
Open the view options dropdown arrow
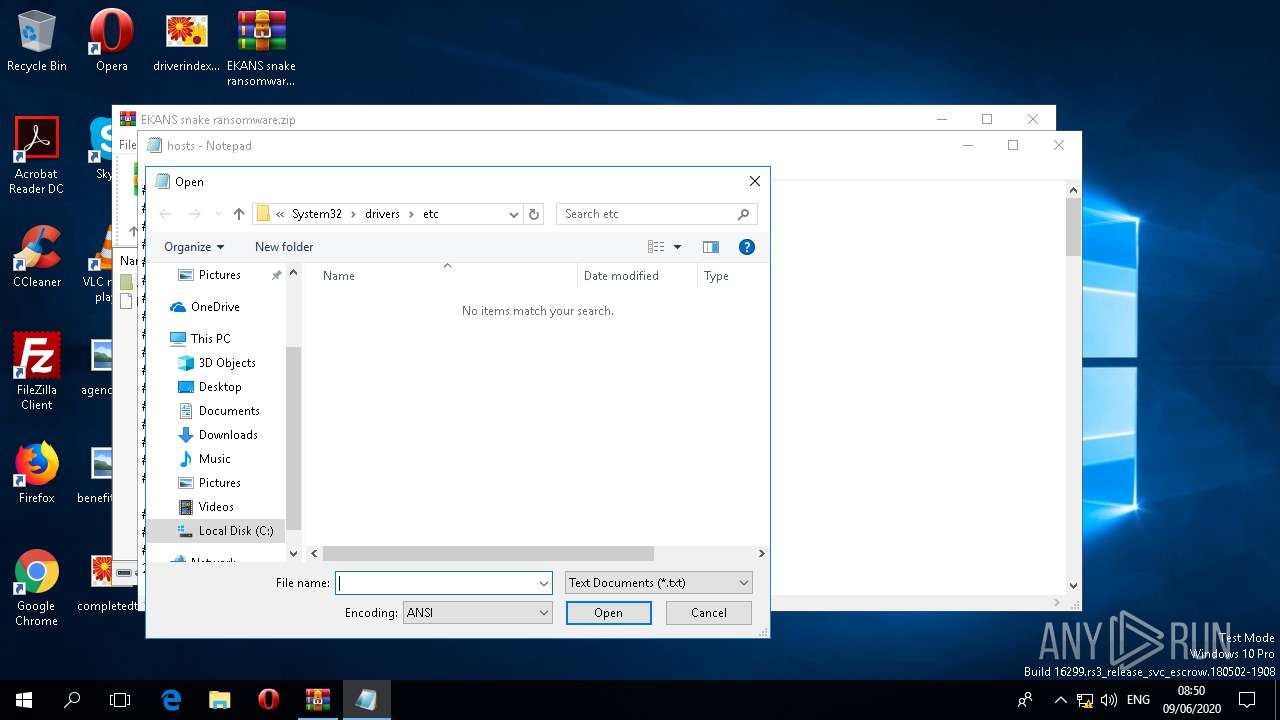point(677,247)
